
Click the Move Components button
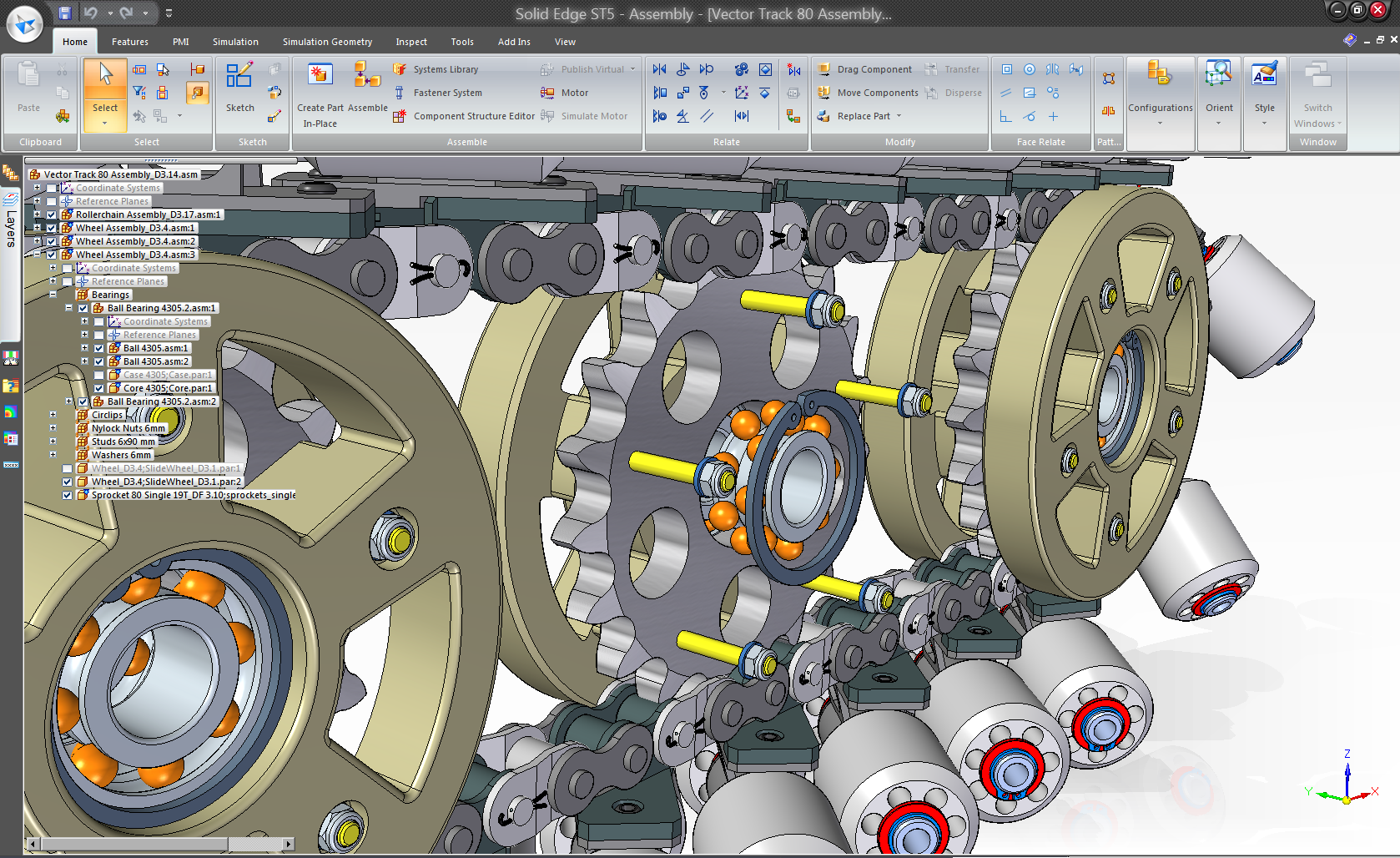tap(877, 93)
